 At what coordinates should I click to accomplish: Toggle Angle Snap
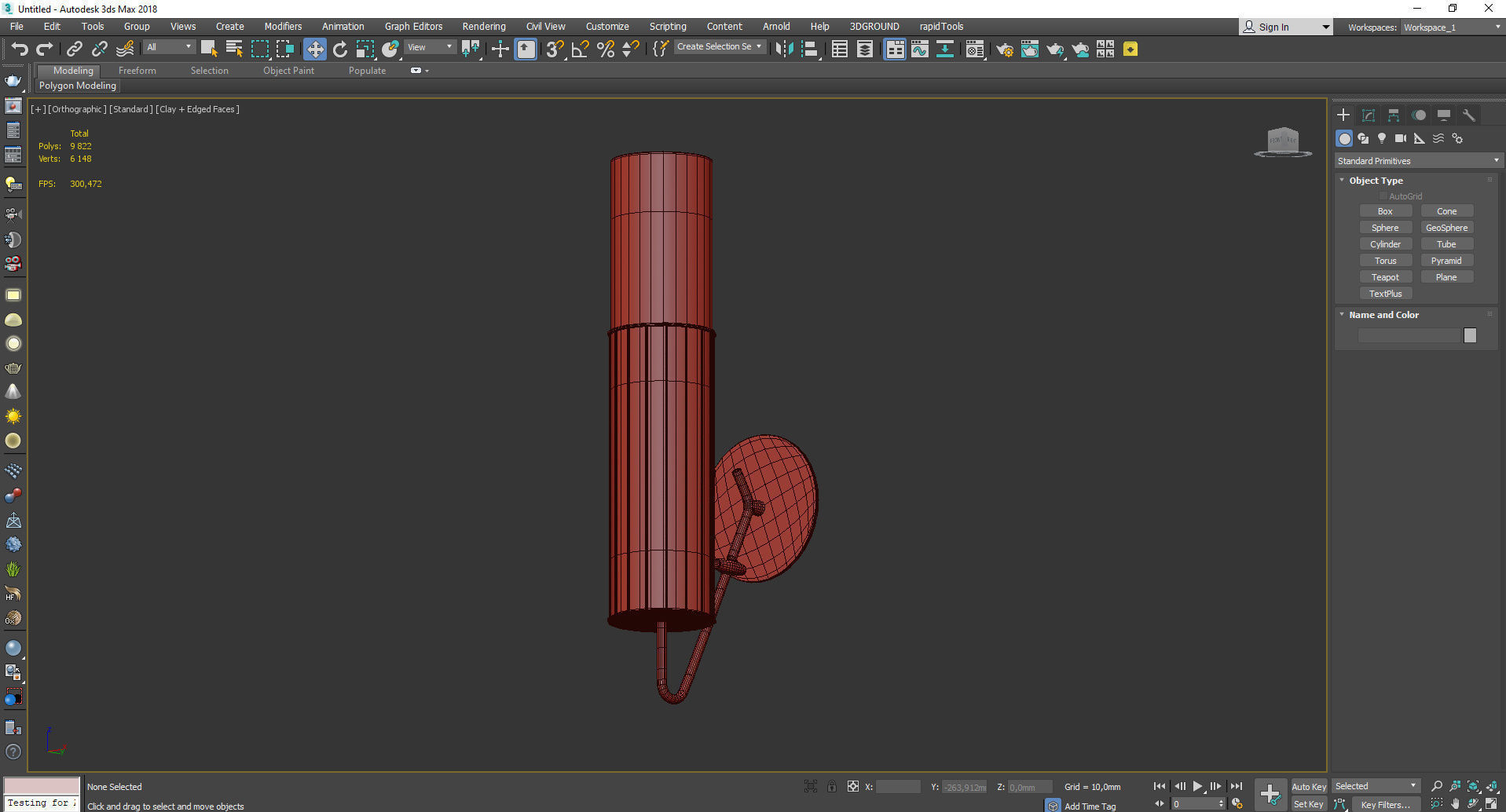[581, 49]
